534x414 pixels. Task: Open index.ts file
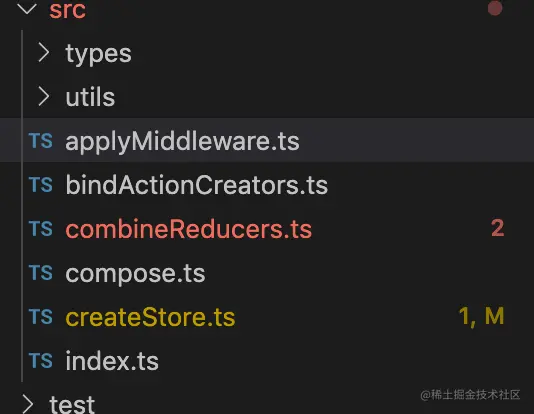click(112, 361)
